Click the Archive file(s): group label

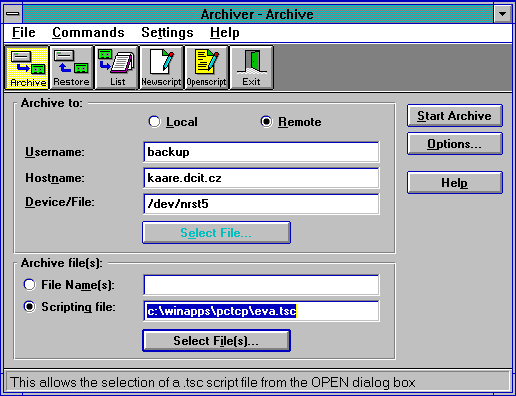click(62, 263)
